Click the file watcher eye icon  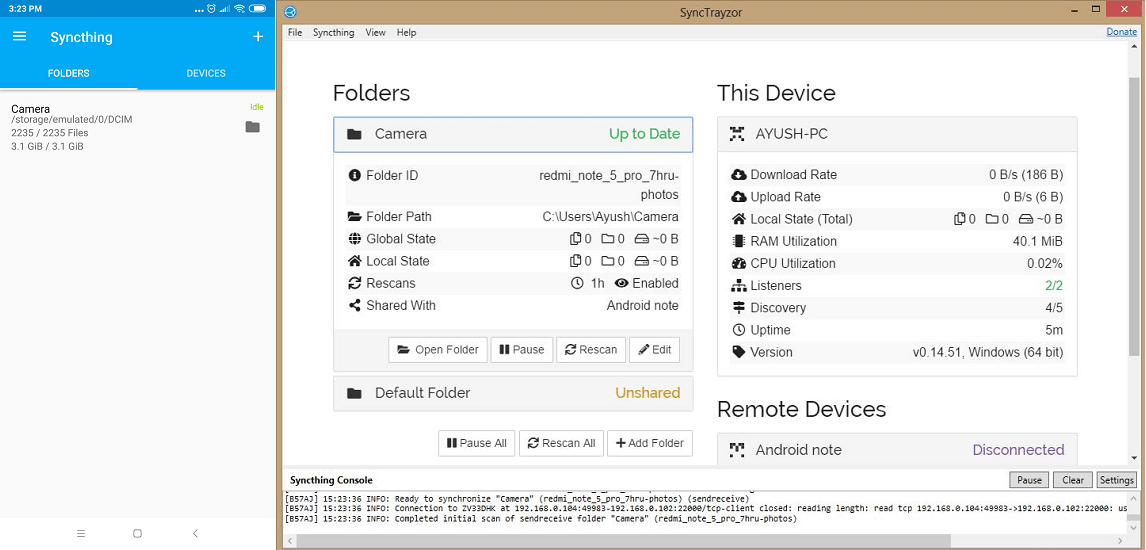(621, 283)
